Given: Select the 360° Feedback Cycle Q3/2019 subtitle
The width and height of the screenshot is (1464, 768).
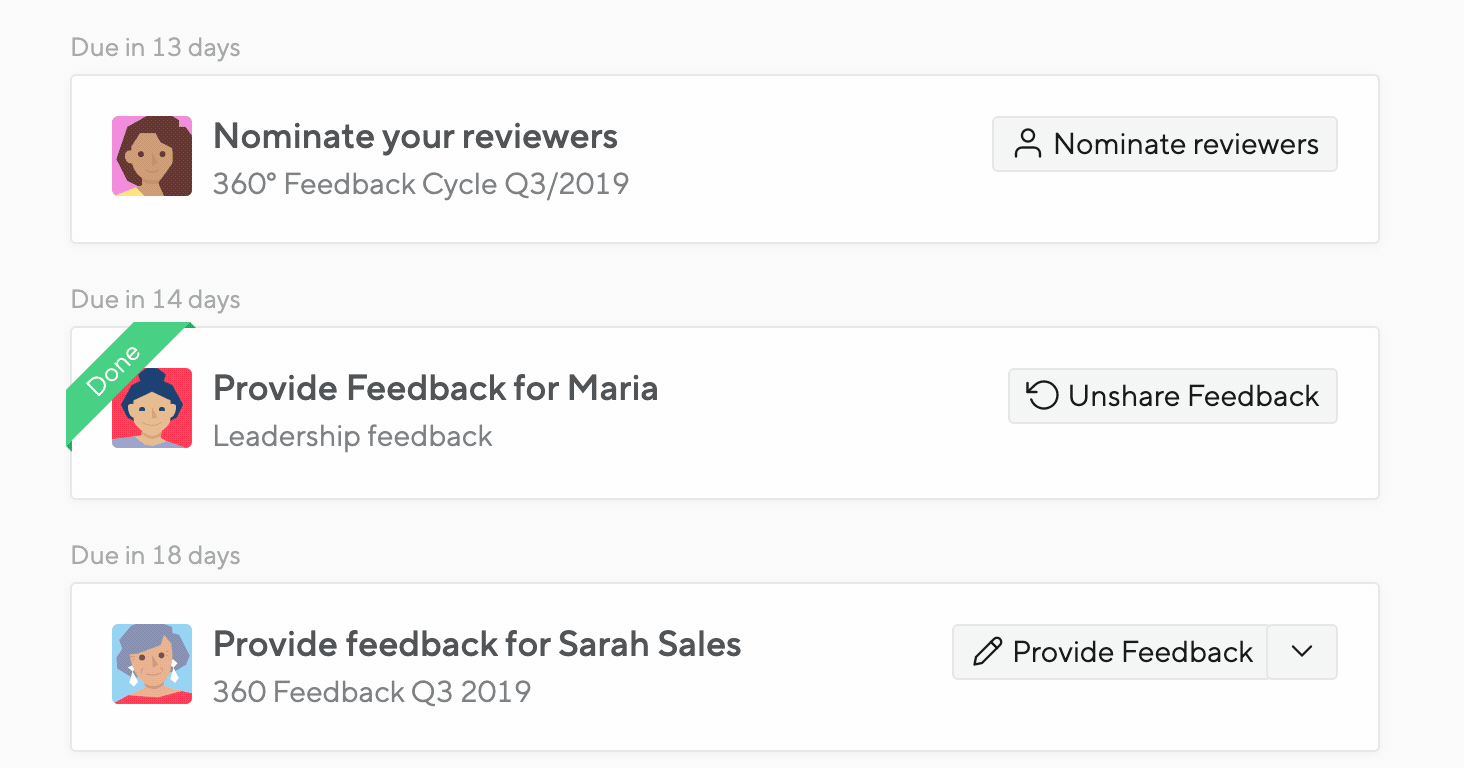Looking at the screenshot, I should 421,184.
